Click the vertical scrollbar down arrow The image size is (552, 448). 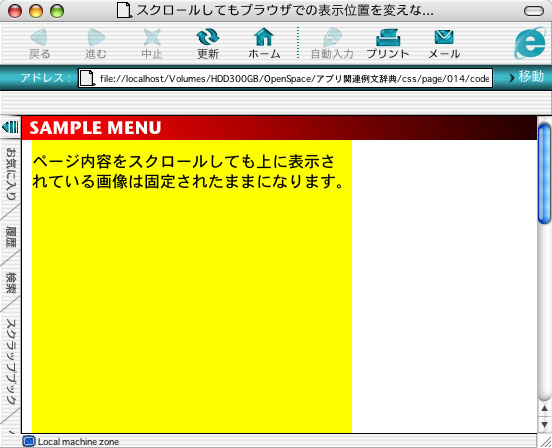544,424
